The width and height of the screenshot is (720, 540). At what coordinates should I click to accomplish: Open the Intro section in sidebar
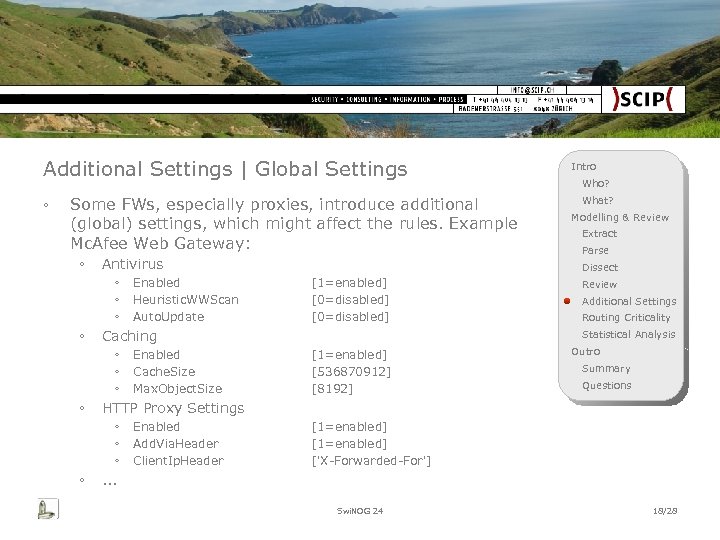pos(584,166)
